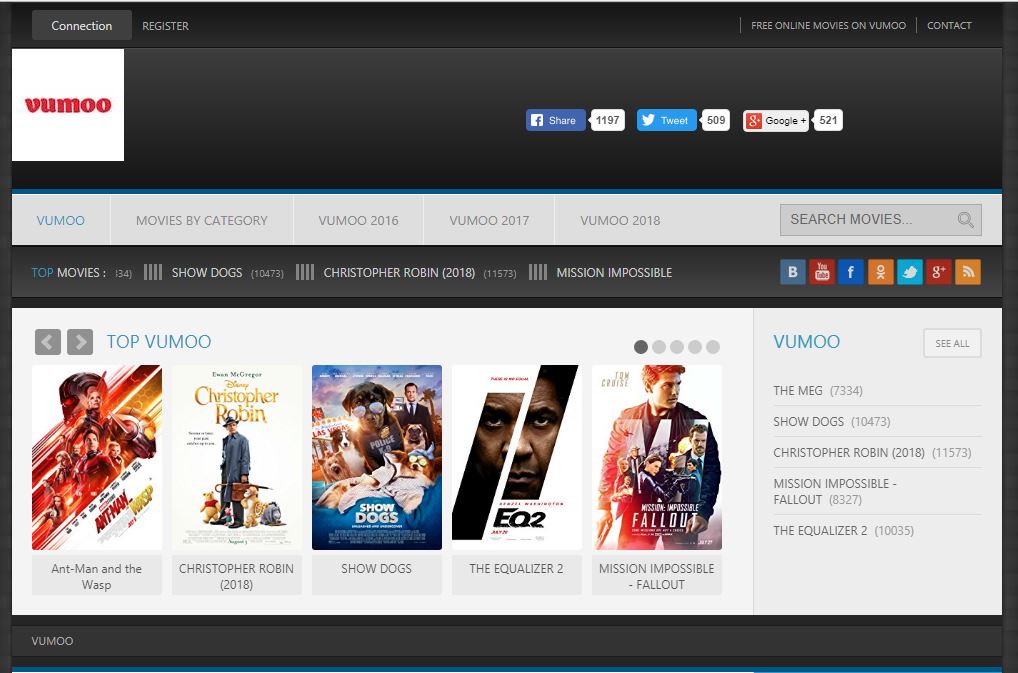
Task: Select the fourth carousel pagination dot
Action: click(x=695, y=347)
